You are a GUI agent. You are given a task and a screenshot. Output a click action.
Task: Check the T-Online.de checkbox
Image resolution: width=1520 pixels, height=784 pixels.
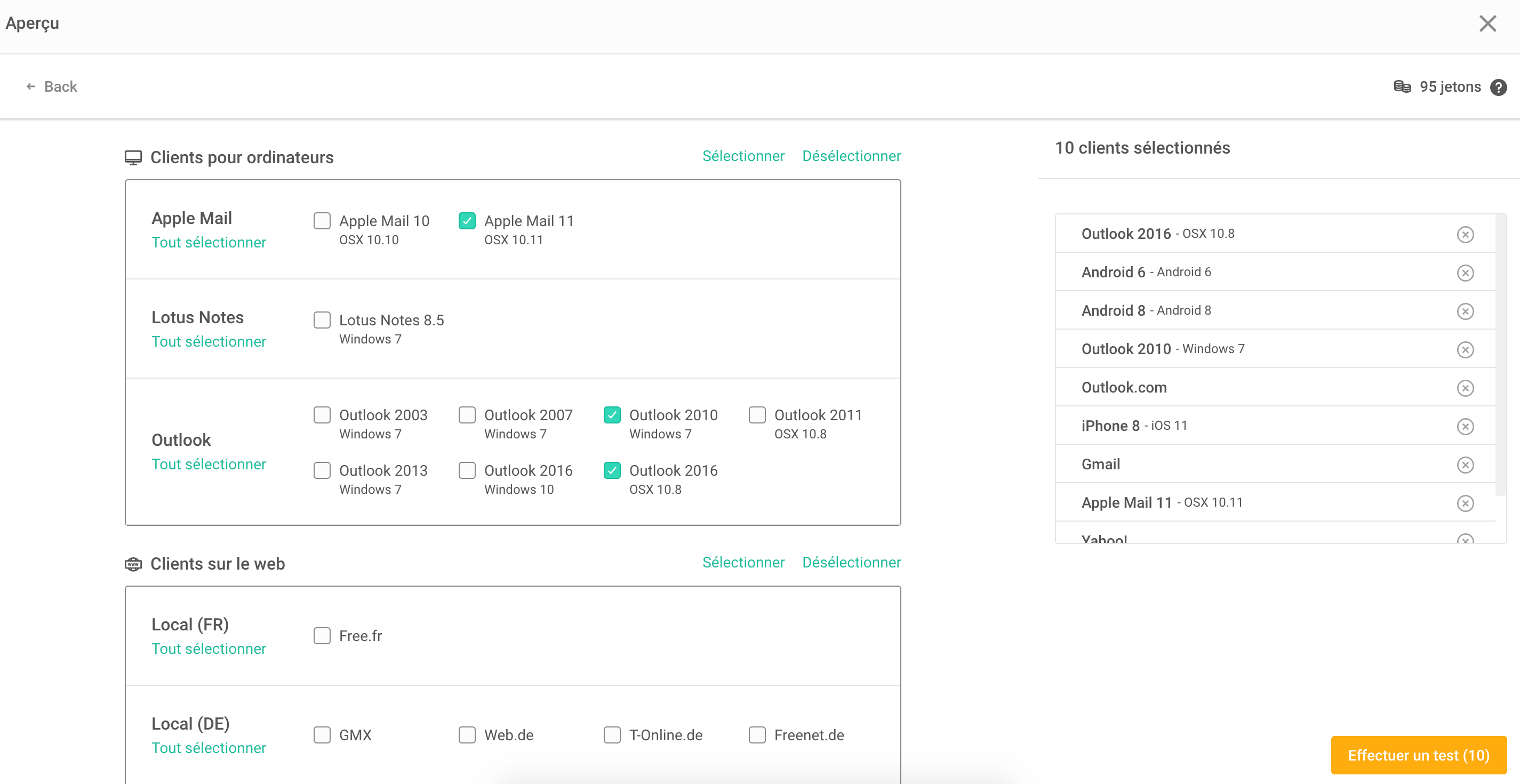click(x=612, y=734)
